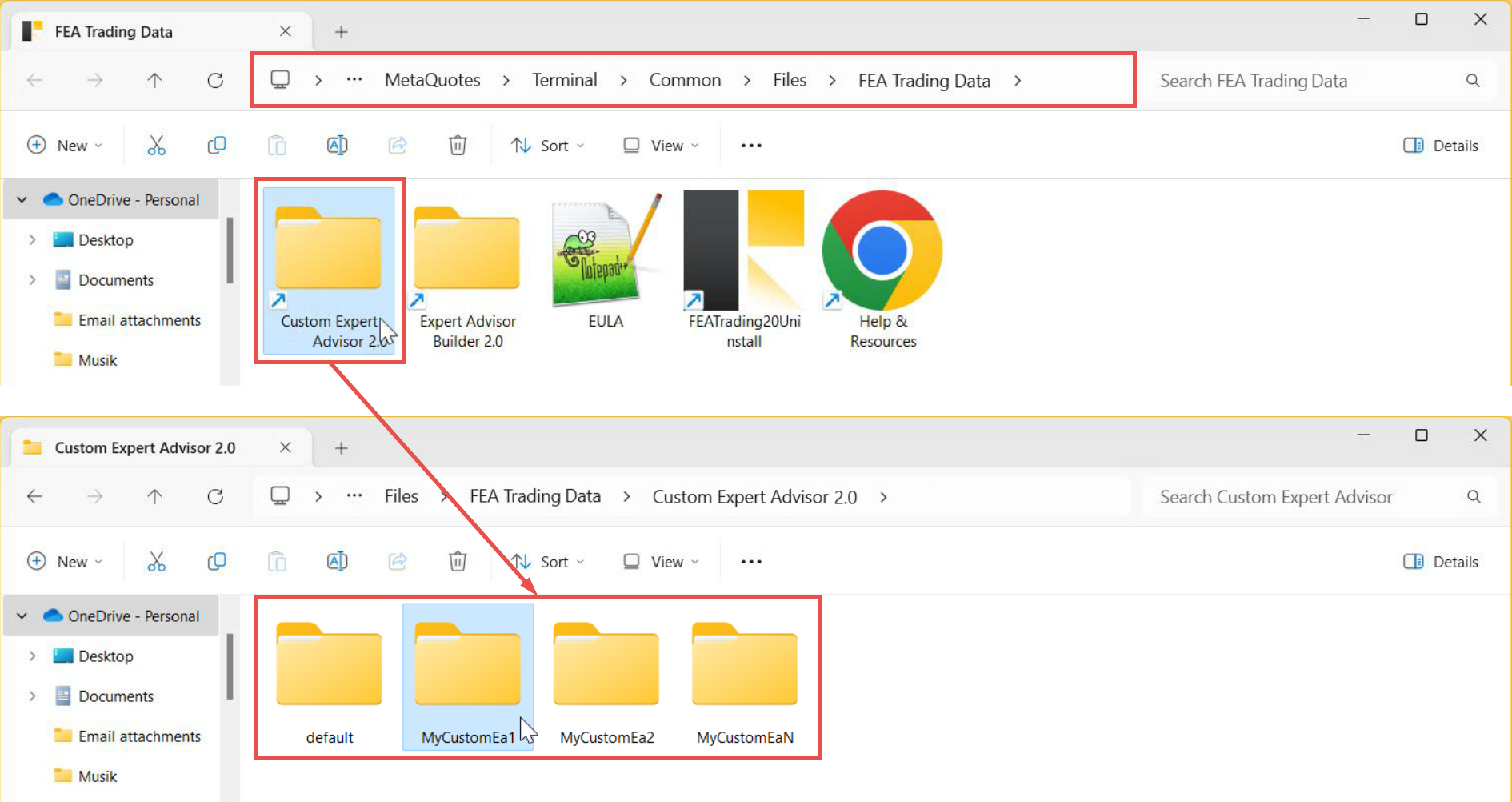This screenshot has width=1512, height=802.
Task: Click Back arrow in Custom Expert Advisor 2.0 window
Action: click(x=35, y=496)
